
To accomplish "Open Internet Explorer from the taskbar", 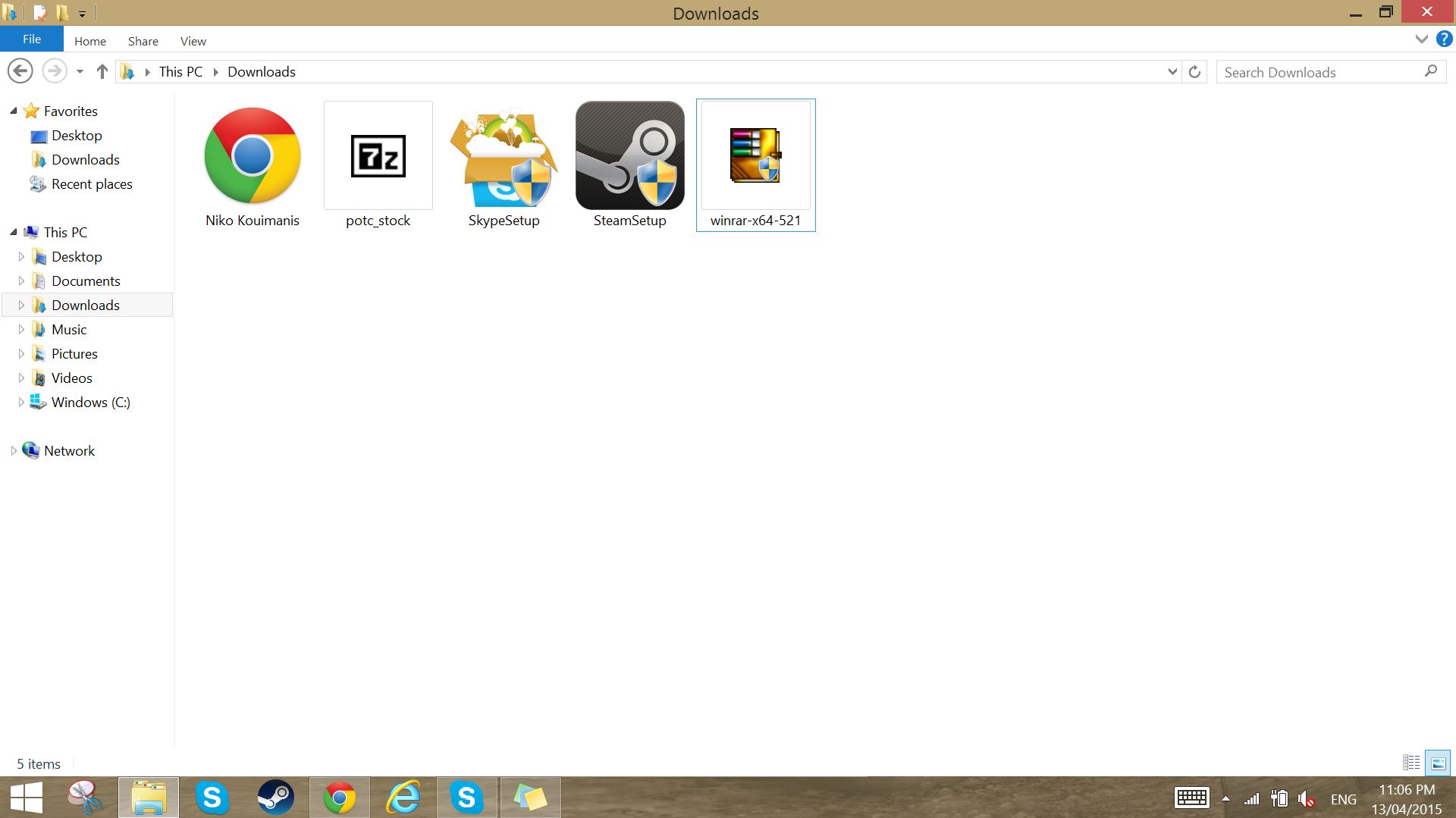I will (403, 798).
